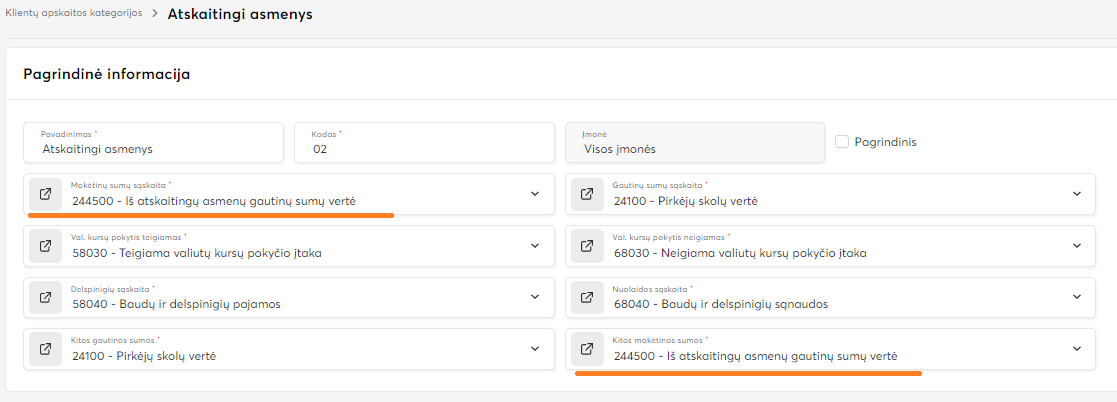1117x402 pixels.
Task: Open the Delspinigių sąskaita dropdown list
Action: [x=535, y=297]
